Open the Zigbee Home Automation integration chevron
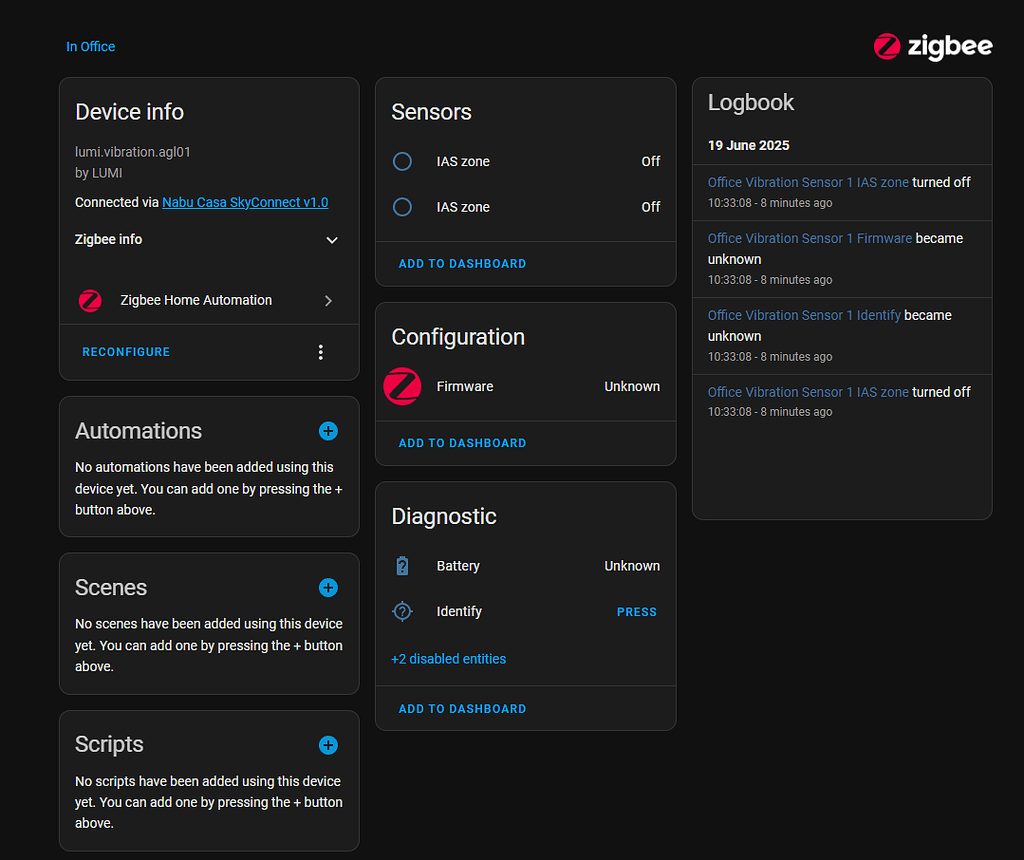This screenshot has height=860, width=1024. [x=328, y=301]
